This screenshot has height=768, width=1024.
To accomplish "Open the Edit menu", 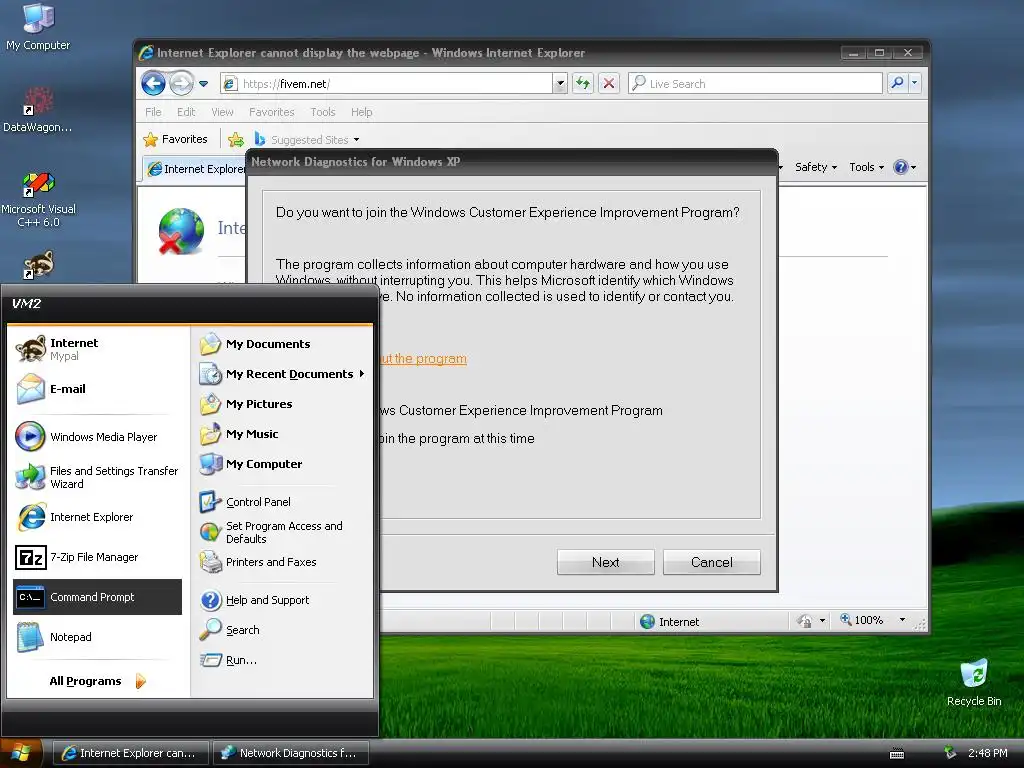I will (x=186, y=112).
